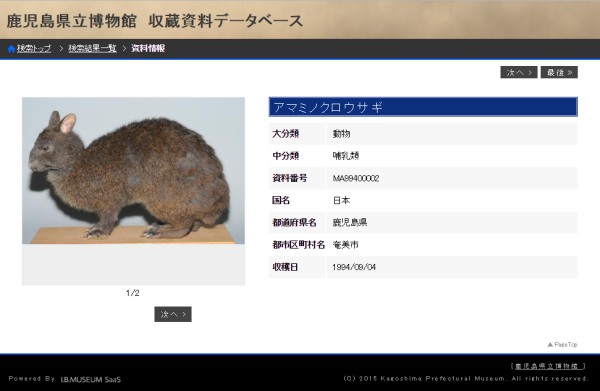Go back to 検索結果一覧 list
600x391 pixels.
click(92, 49)
